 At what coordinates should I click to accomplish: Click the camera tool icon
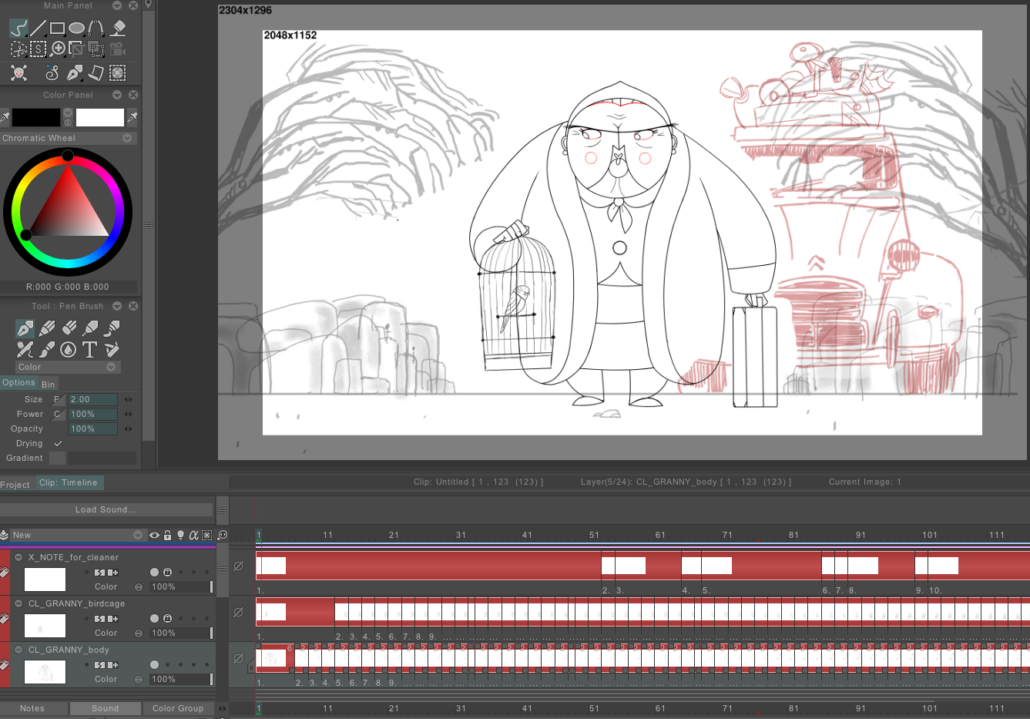click(117, 49)
